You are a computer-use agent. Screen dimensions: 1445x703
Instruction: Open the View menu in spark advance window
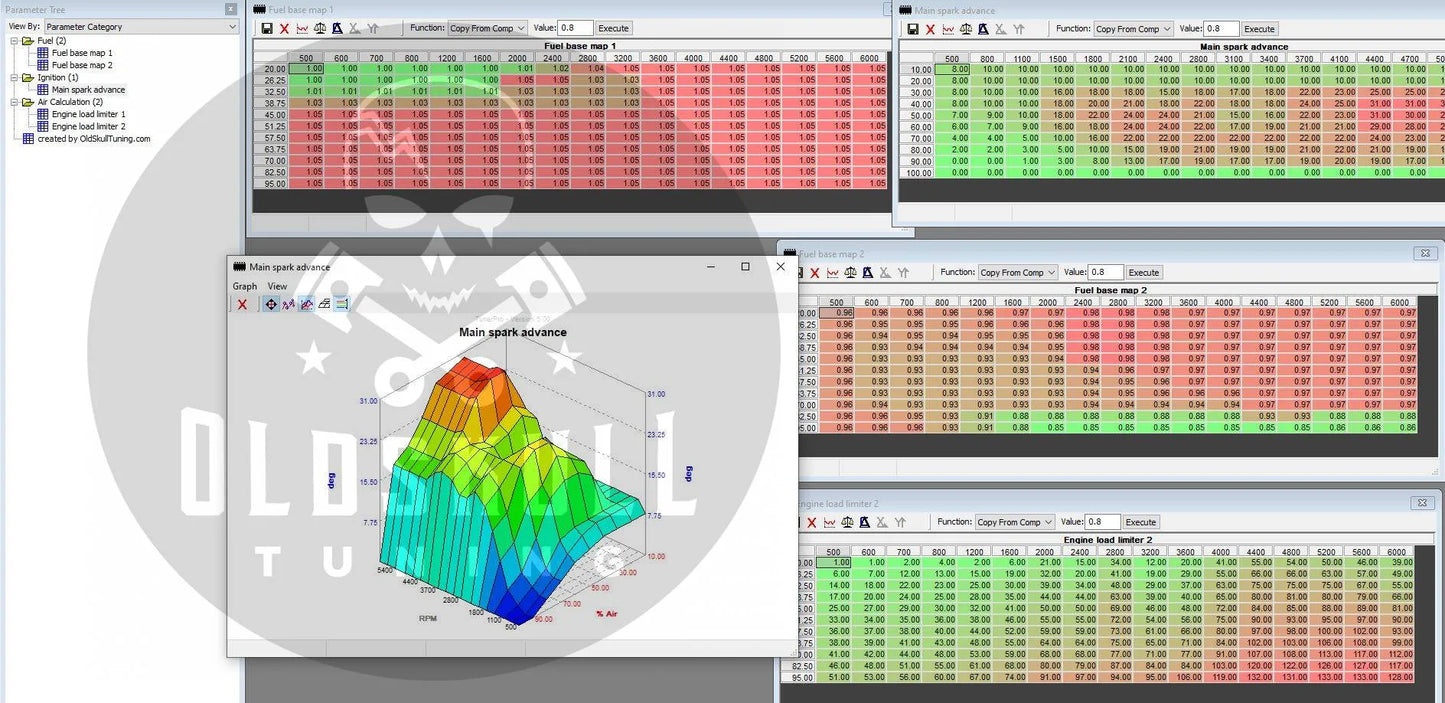click(x=277, y=286)
